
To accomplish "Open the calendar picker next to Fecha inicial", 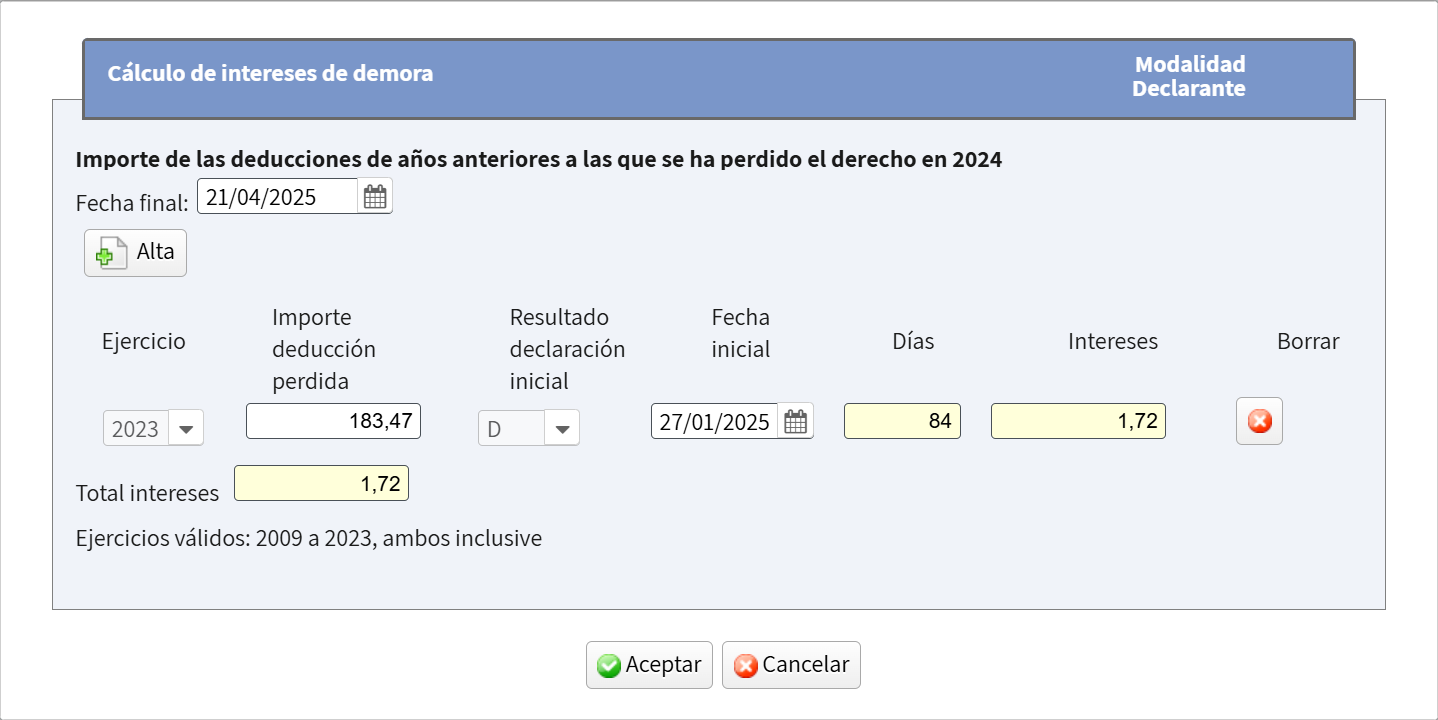I will (x=795, y=421).
